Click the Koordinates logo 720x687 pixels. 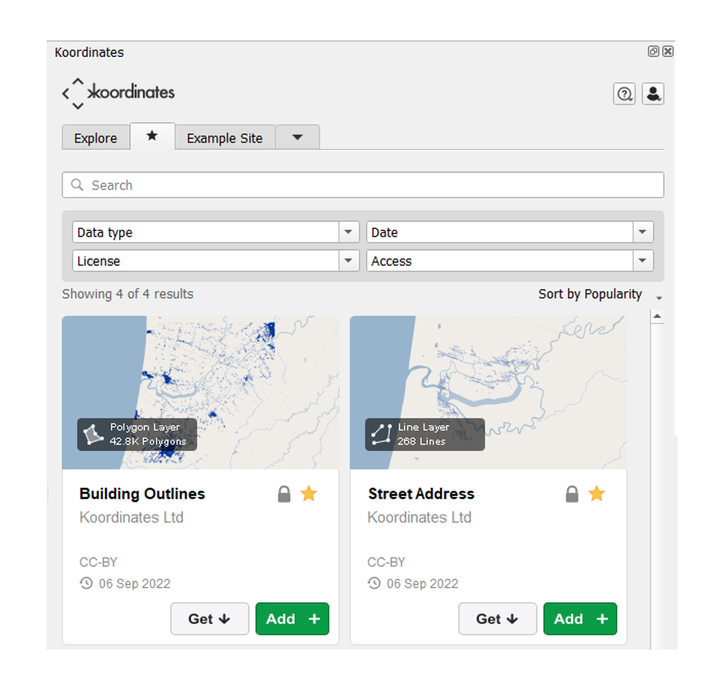[118, 93]
